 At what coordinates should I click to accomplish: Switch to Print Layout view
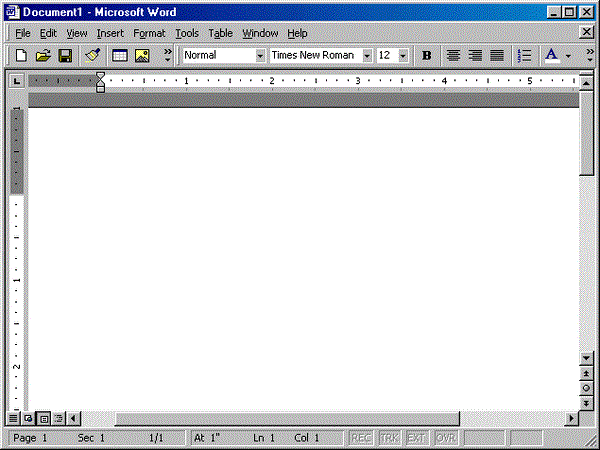[x=44, y=418]
